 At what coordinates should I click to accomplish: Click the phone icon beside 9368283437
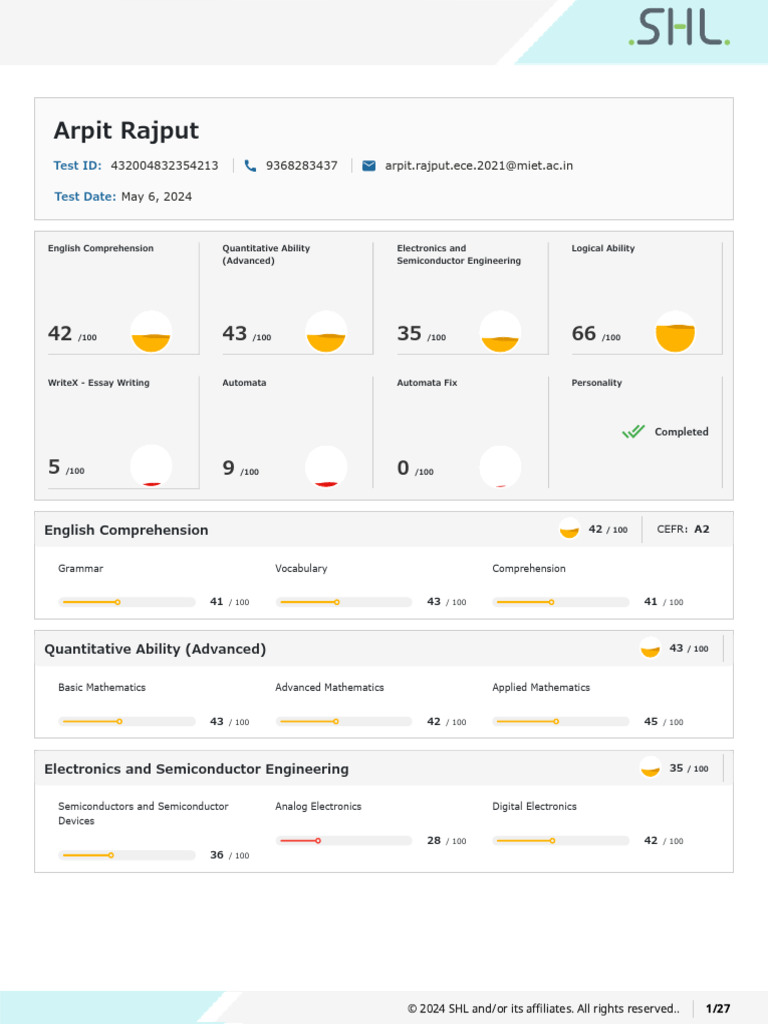coord(250,165)
